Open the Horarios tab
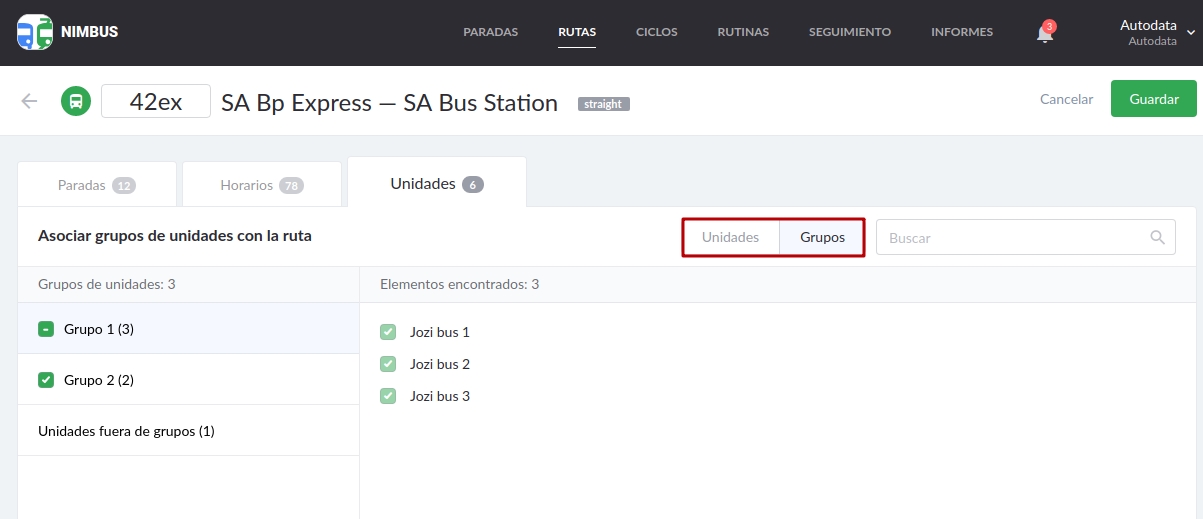The width and height of the screenshot is (1203, 519). 261,185
